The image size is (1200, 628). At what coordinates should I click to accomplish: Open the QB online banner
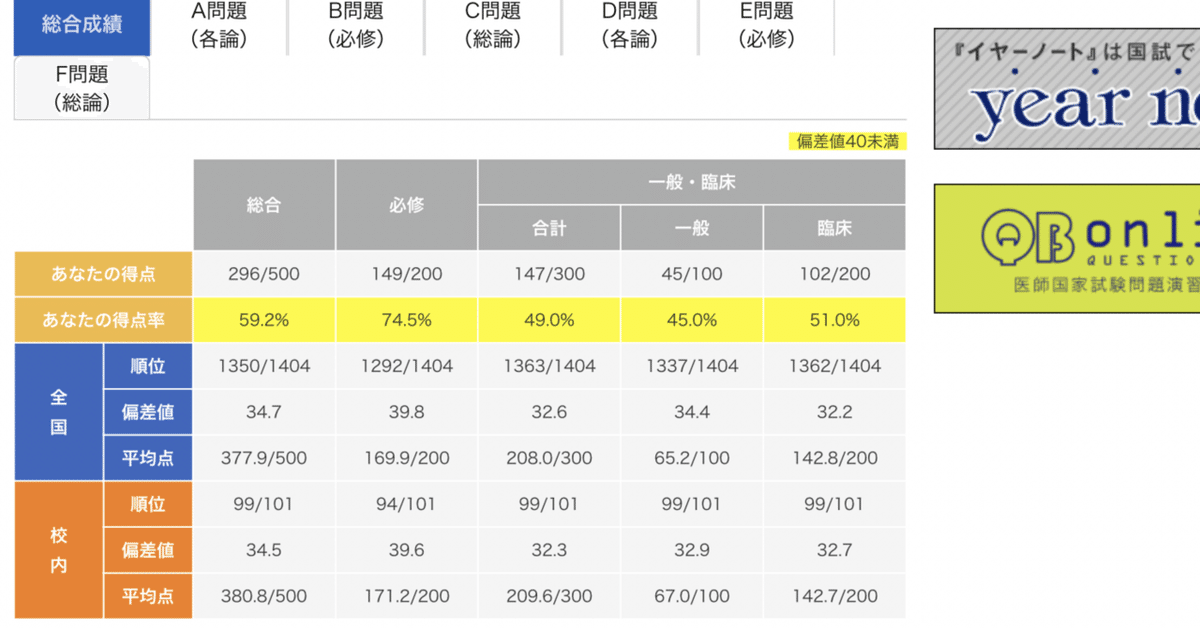point(1067,248)
